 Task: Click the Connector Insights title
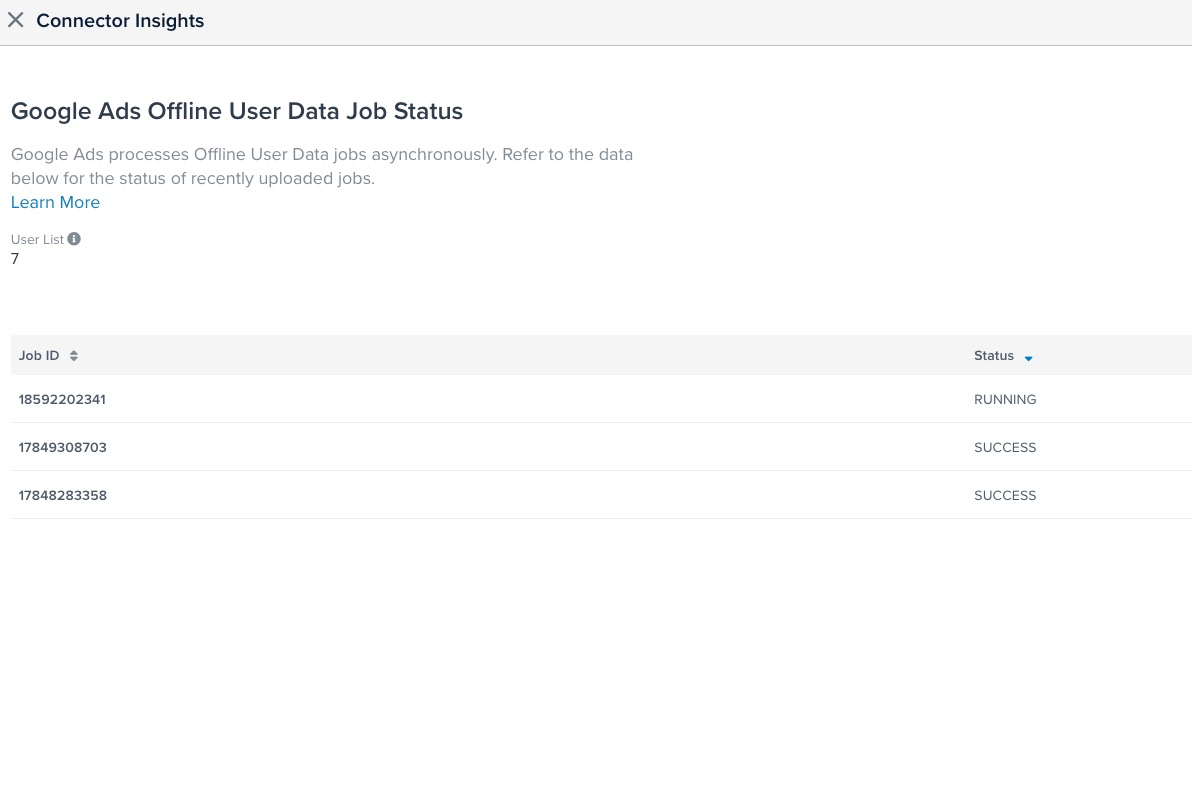(x=120, y=21)
